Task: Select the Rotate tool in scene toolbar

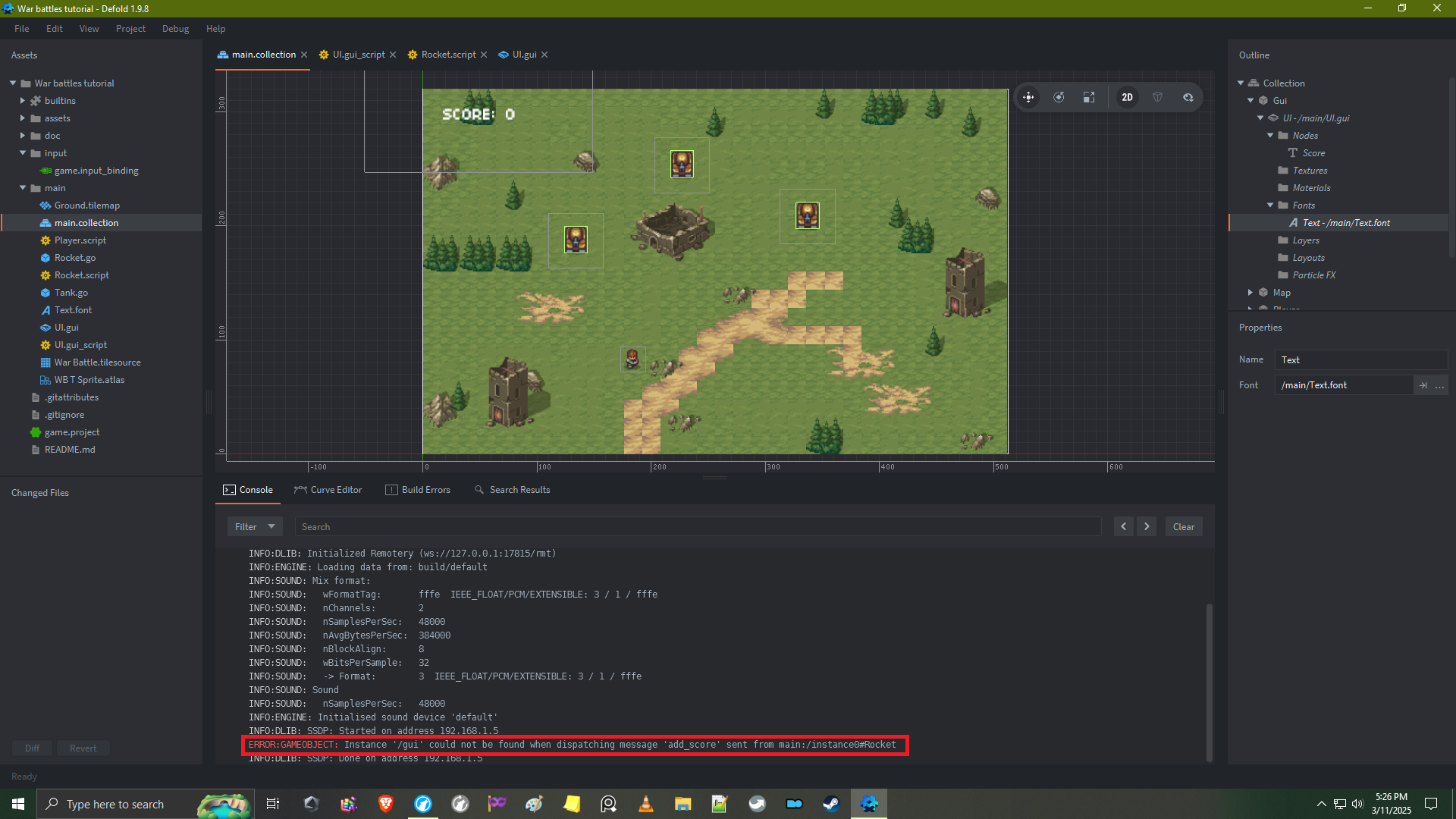Action: coord(1059,97)
